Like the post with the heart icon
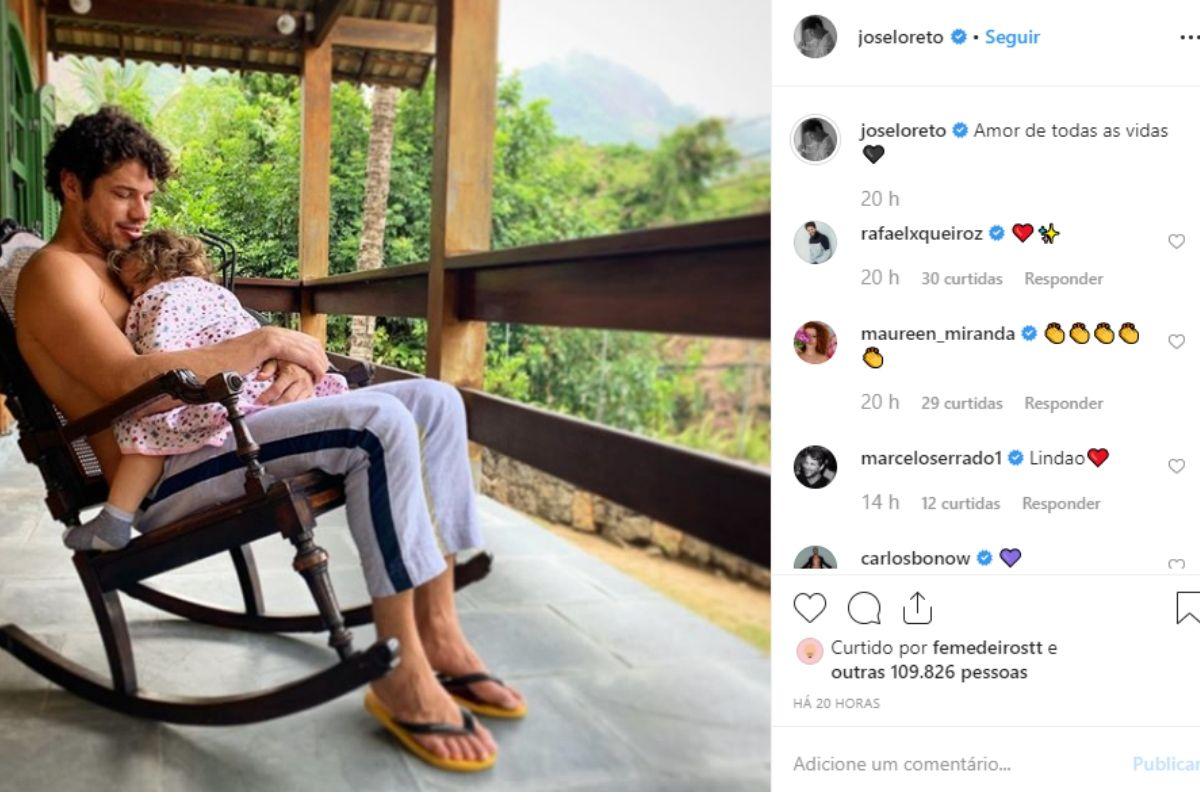The image size is (1200, 800). click(x=810, y=608)
